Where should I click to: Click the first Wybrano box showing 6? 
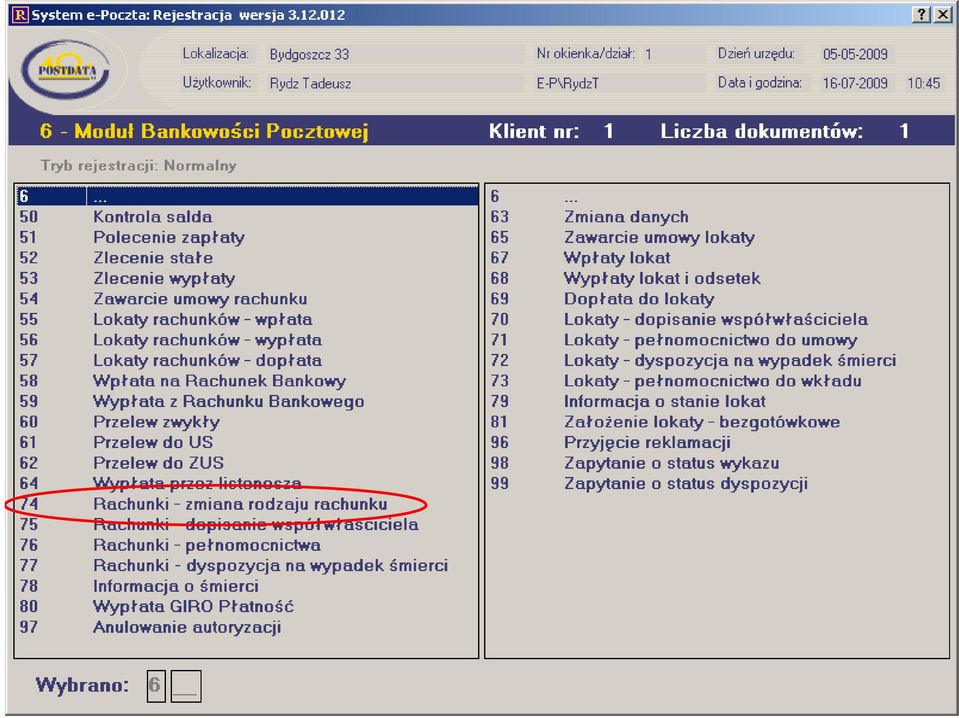[x=156, y=686]
